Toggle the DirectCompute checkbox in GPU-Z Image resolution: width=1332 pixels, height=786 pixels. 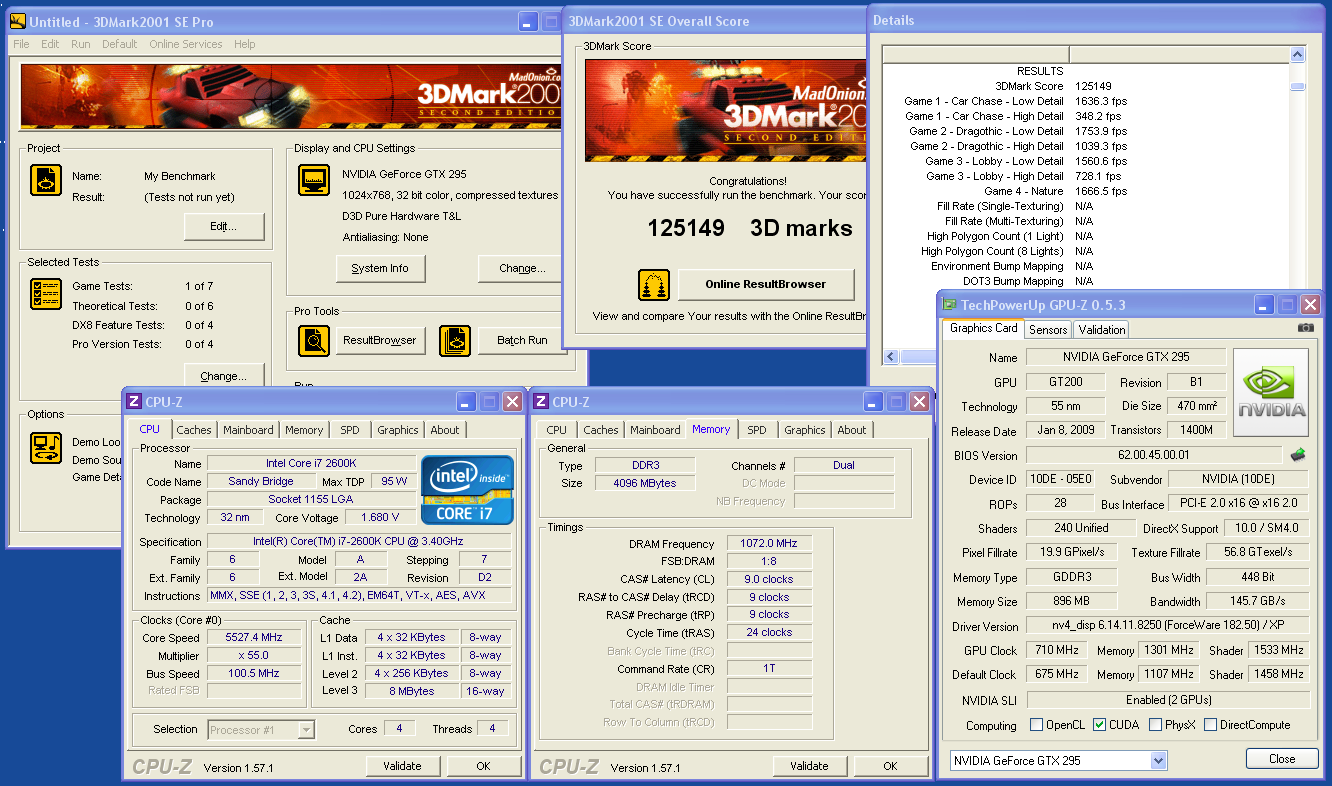[1210, 725]
